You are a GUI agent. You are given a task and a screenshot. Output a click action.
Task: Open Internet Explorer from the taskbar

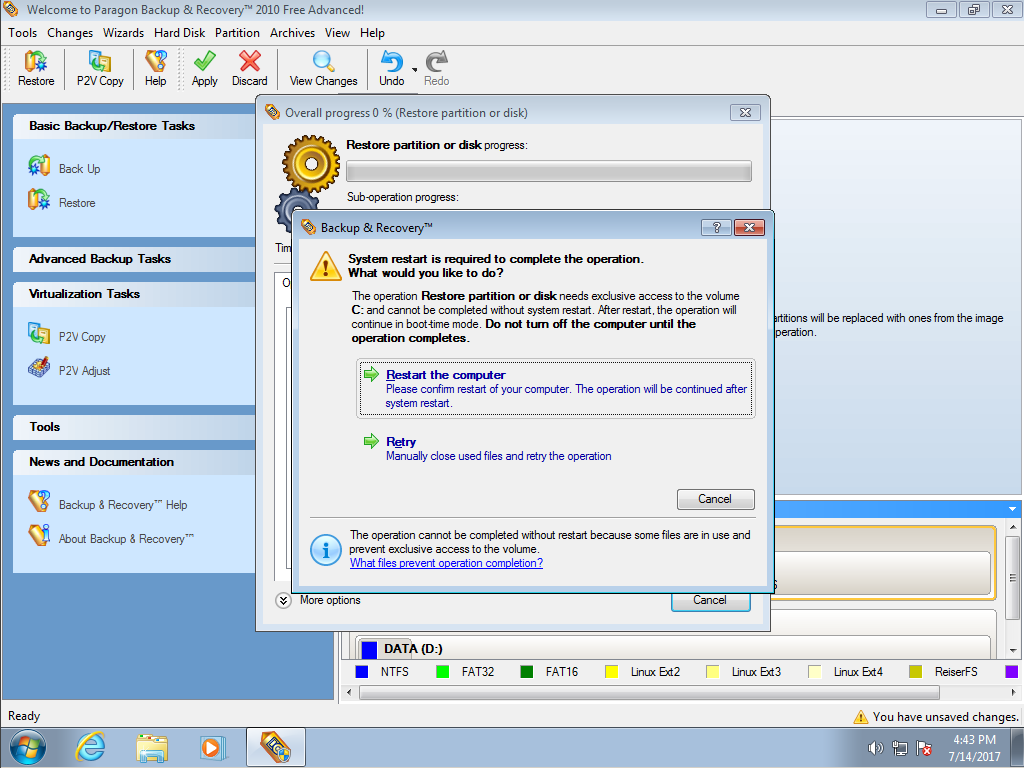click(91, 747)
